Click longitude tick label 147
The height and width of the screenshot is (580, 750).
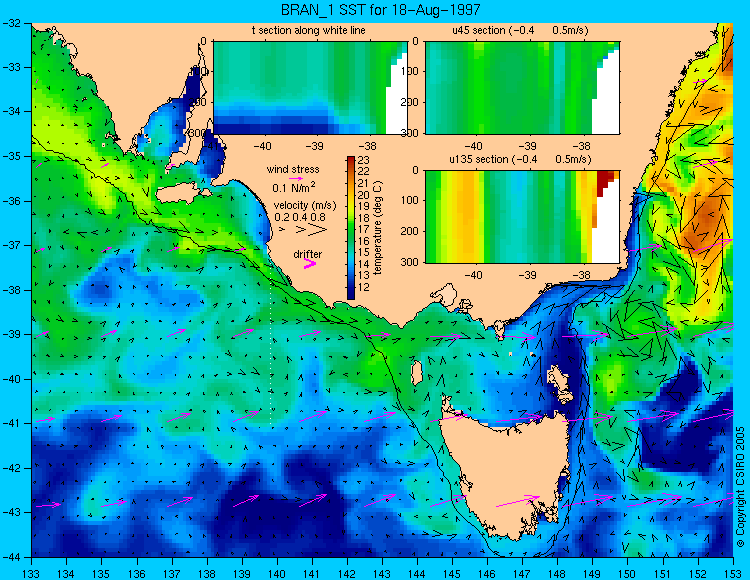(522, 573)
